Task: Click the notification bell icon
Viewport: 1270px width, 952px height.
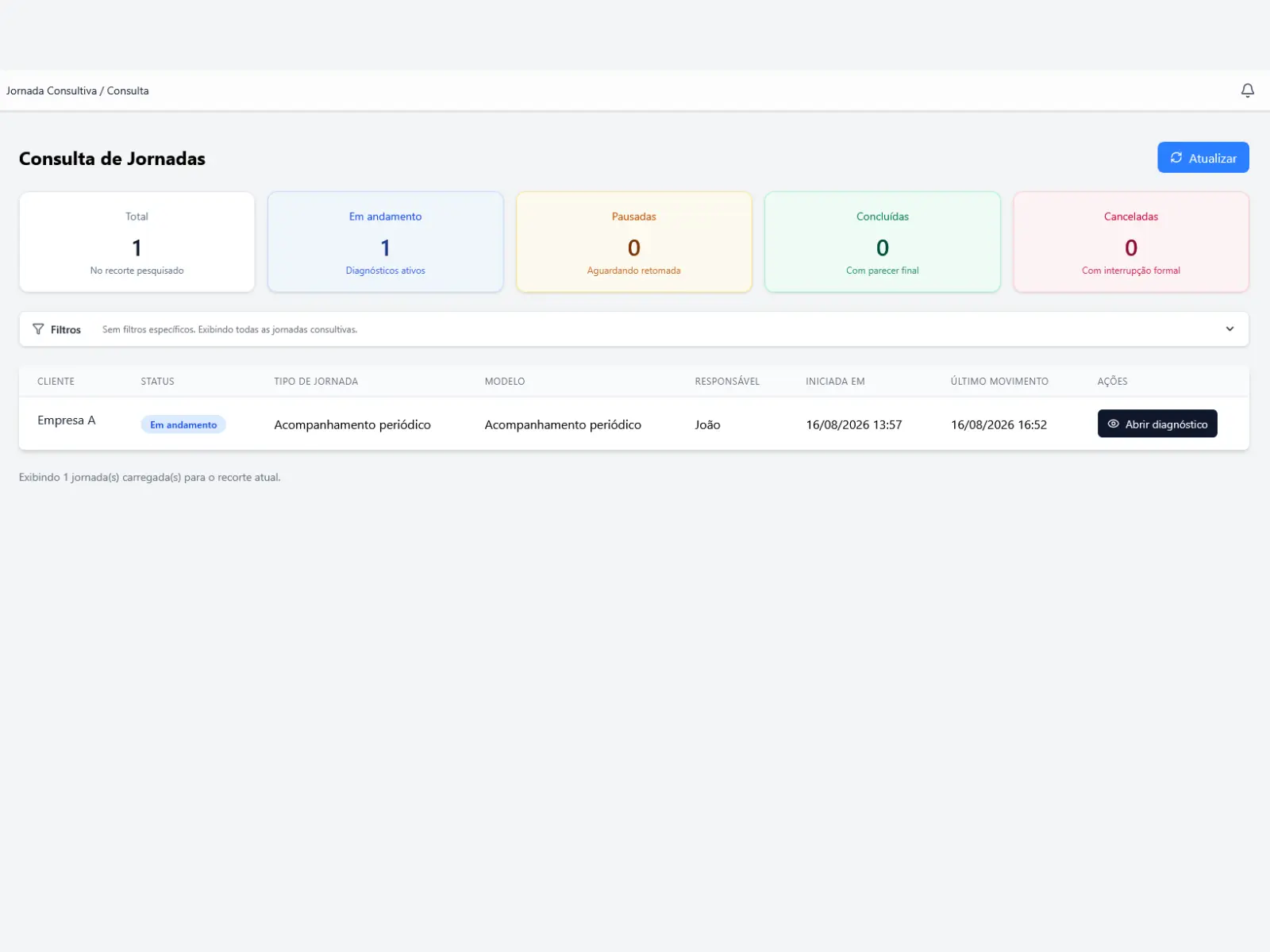Action: point(1247,90)
